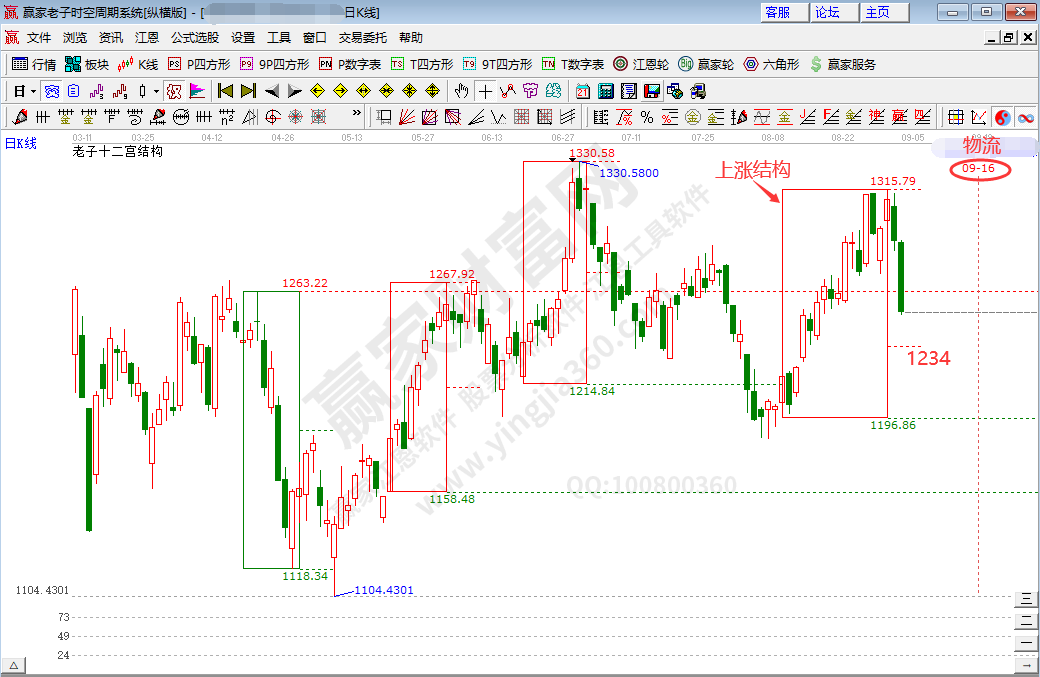Open the calendar icon in toolbar
Screen dimensions: 1040x677
[583, 91]
